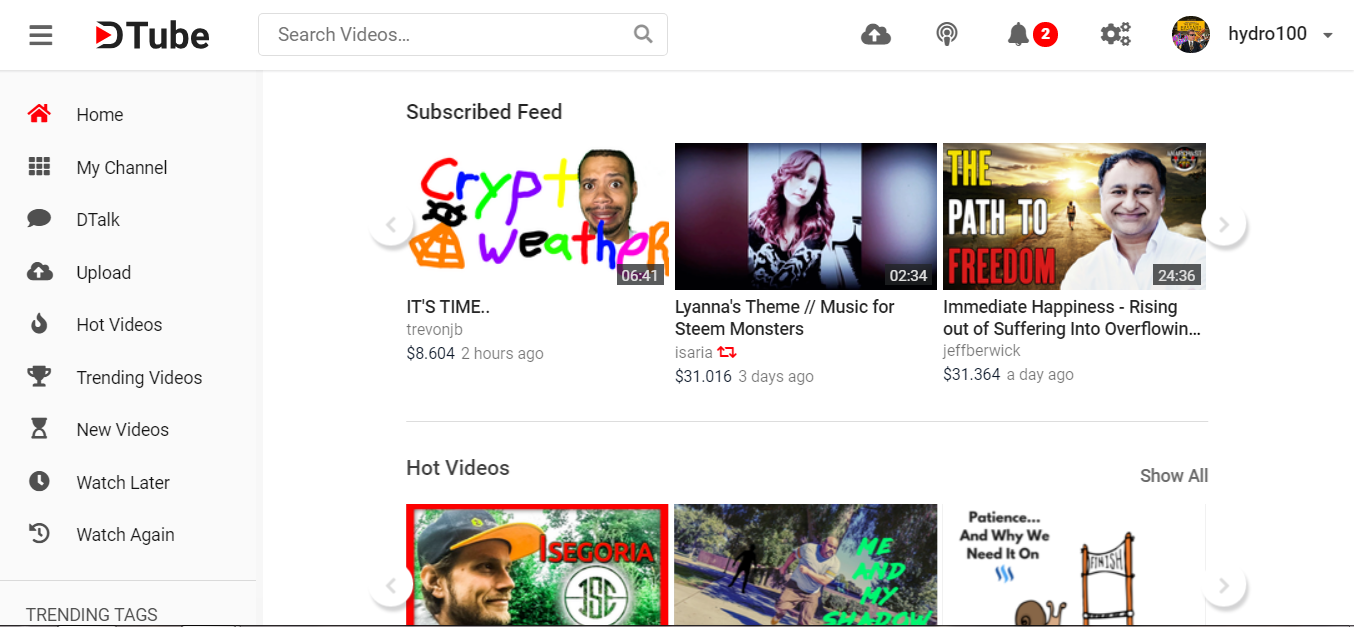Click the resteem icon next to isaria
The image size is (1354, 627).
[727, 352]
